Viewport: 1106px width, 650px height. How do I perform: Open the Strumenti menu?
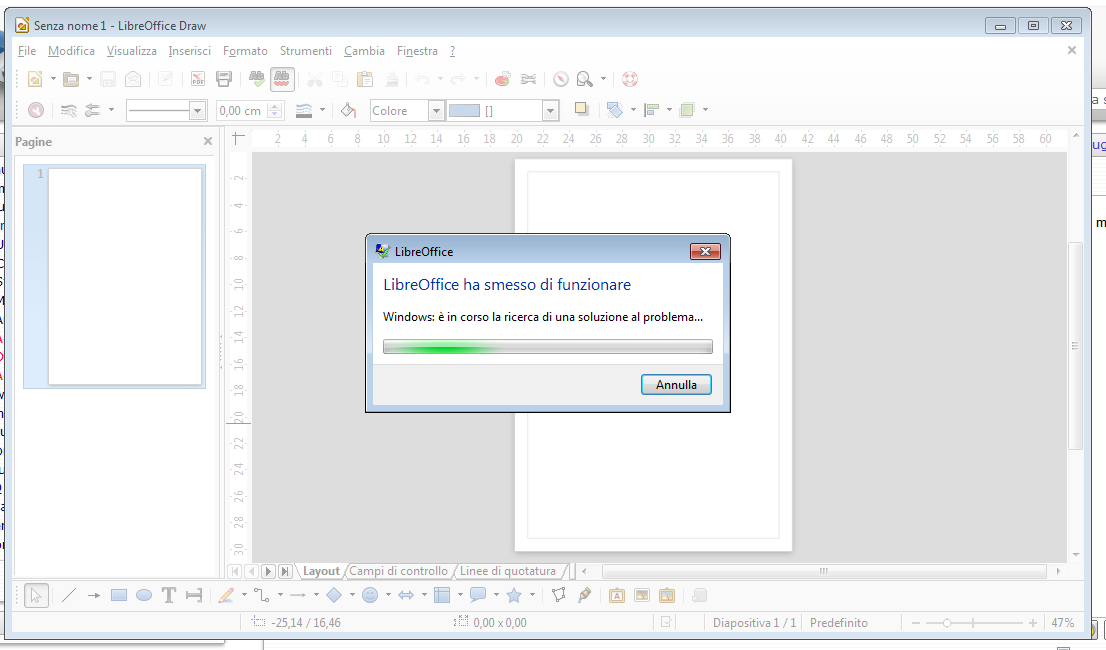[305, 51]
